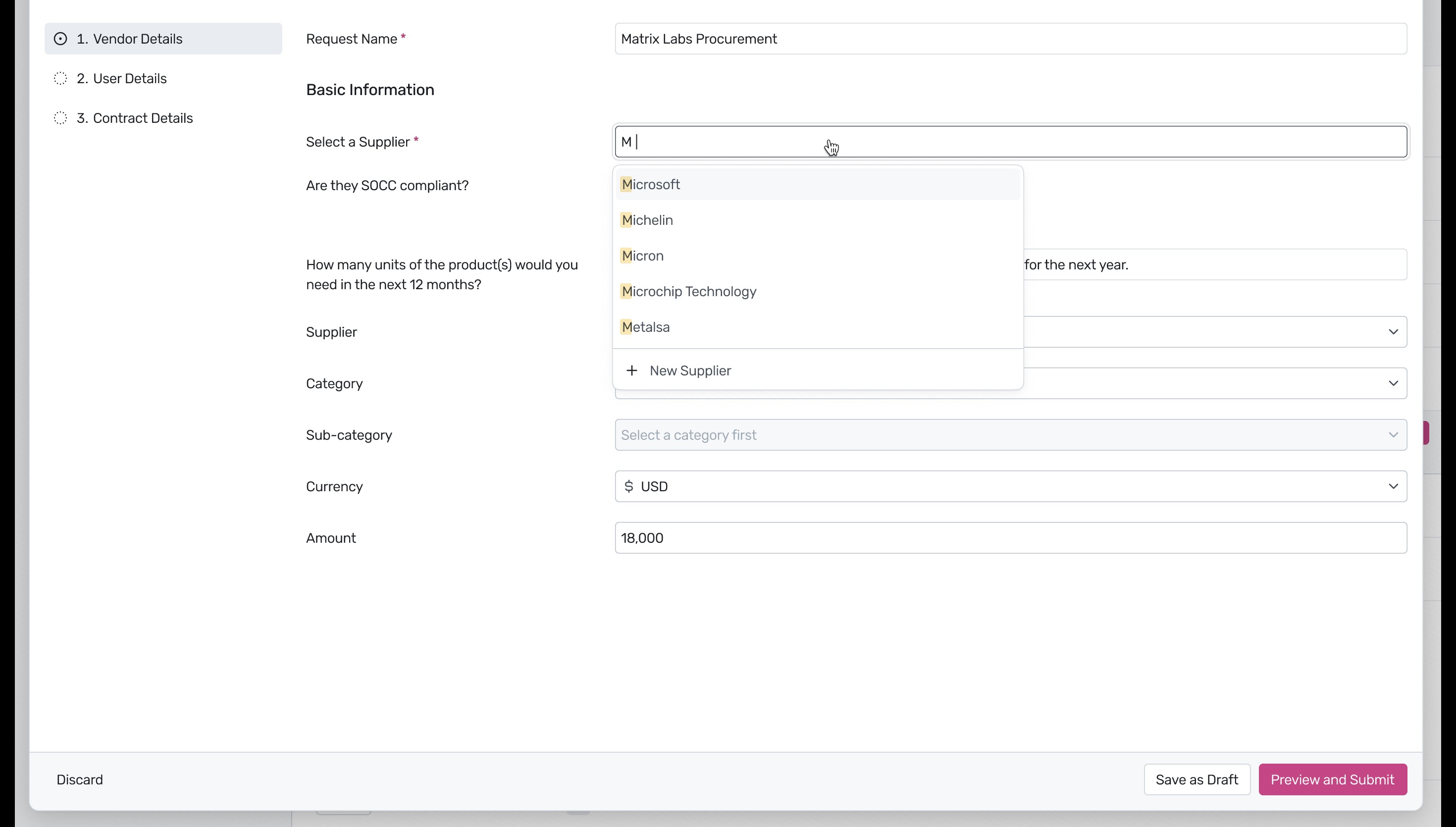Image resolution: width=1456 pixels, height=827 pixels.
Task: Click the Sub-category label
Action: 349,436
